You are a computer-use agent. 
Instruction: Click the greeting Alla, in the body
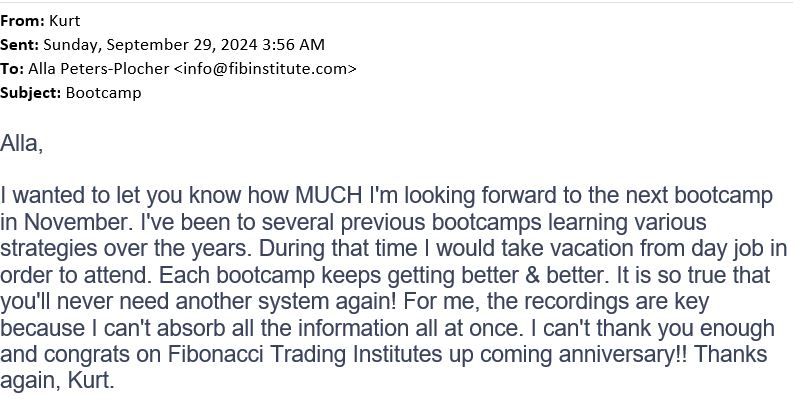pos(22,143)
